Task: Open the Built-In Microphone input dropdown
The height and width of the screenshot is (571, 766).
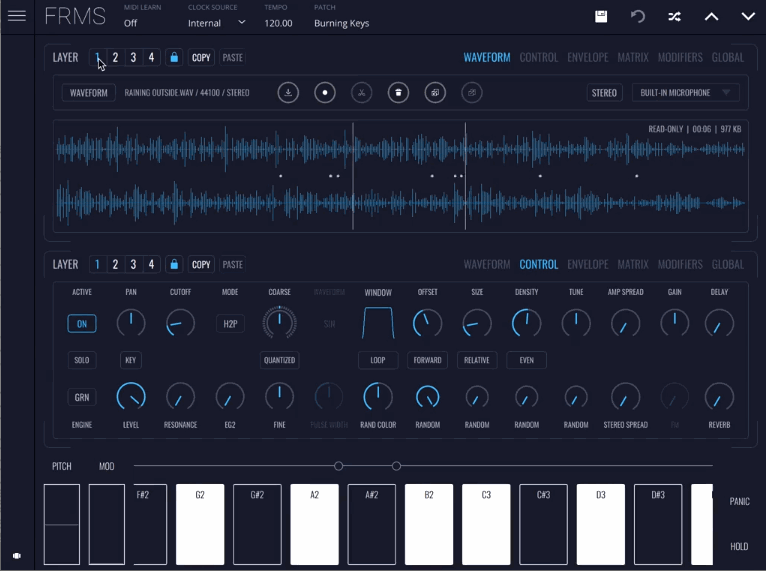Action: [685, 93]
